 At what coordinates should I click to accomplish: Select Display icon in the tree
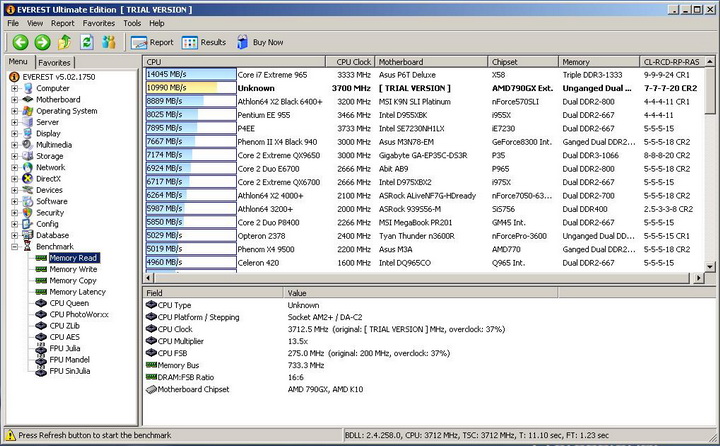pyautogui.click(x=28, y=133)
